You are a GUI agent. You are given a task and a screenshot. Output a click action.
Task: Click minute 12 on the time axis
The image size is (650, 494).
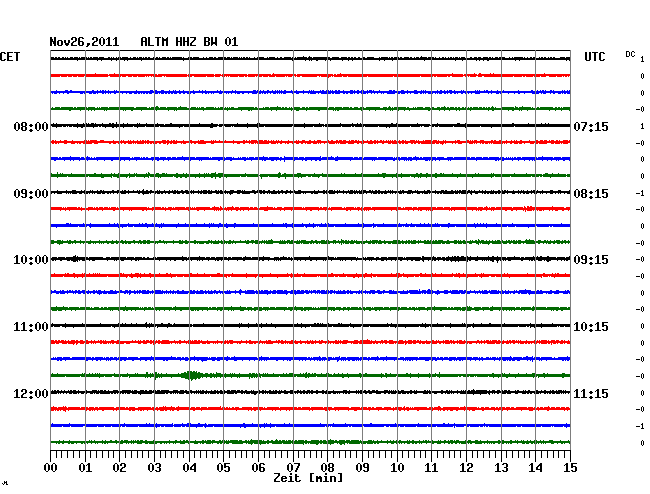[x=466, y=468]
